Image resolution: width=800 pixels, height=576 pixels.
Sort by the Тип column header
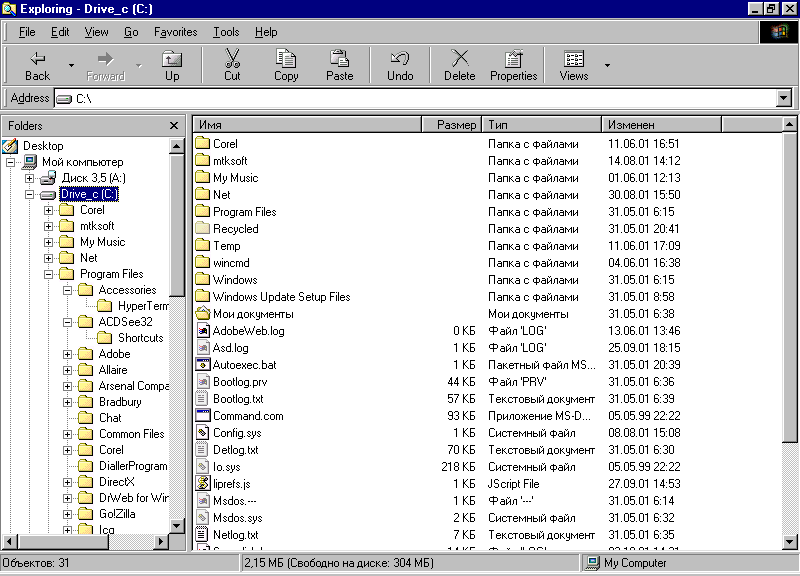pyautogui.click(x=541, y=124)
